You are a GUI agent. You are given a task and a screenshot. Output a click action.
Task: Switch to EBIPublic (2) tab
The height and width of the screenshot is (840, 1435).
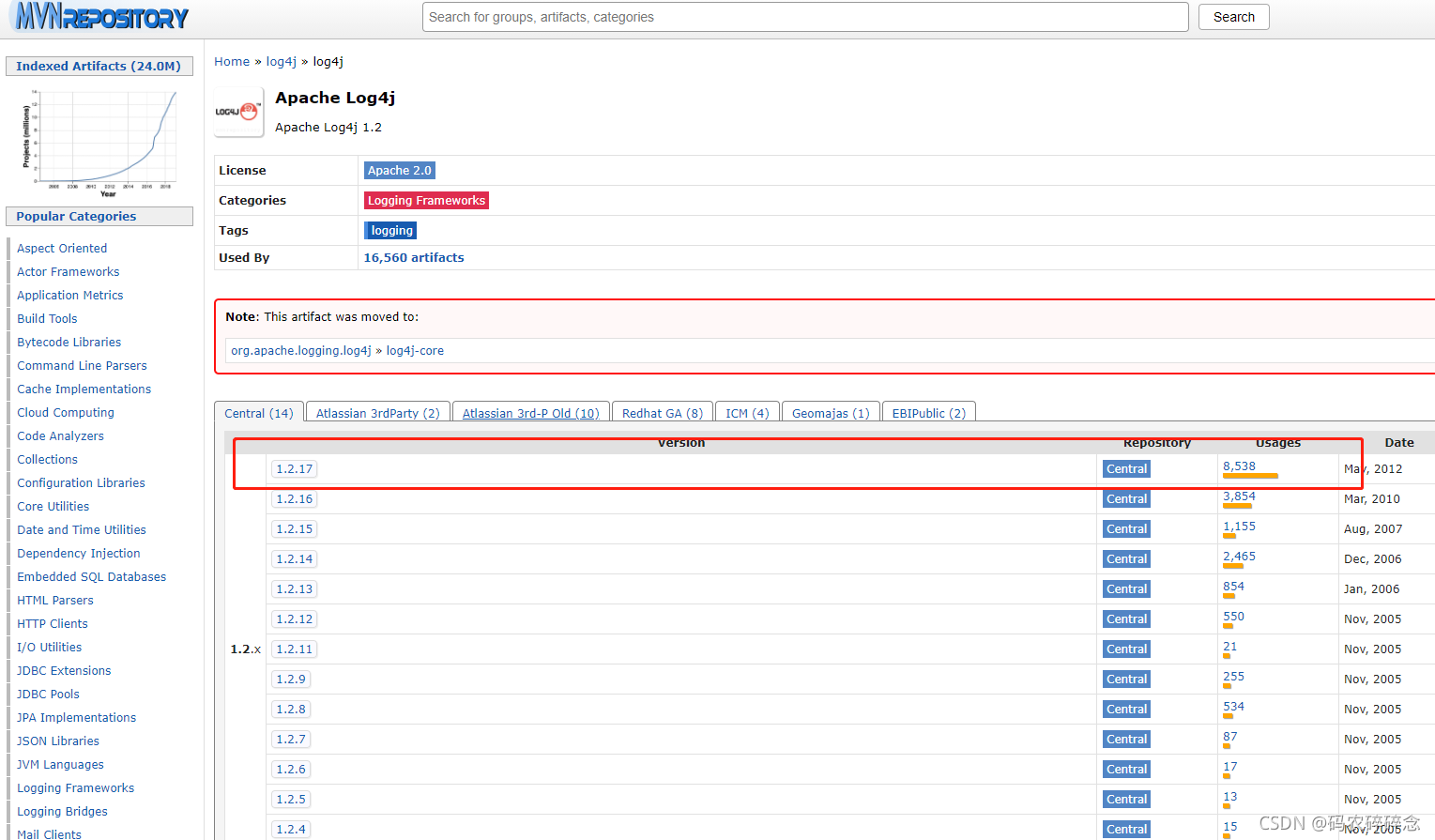[x=928, y=413]
